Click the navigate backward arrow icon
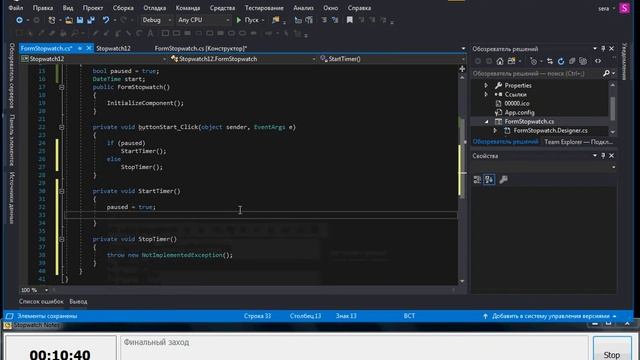 (19, 20)
